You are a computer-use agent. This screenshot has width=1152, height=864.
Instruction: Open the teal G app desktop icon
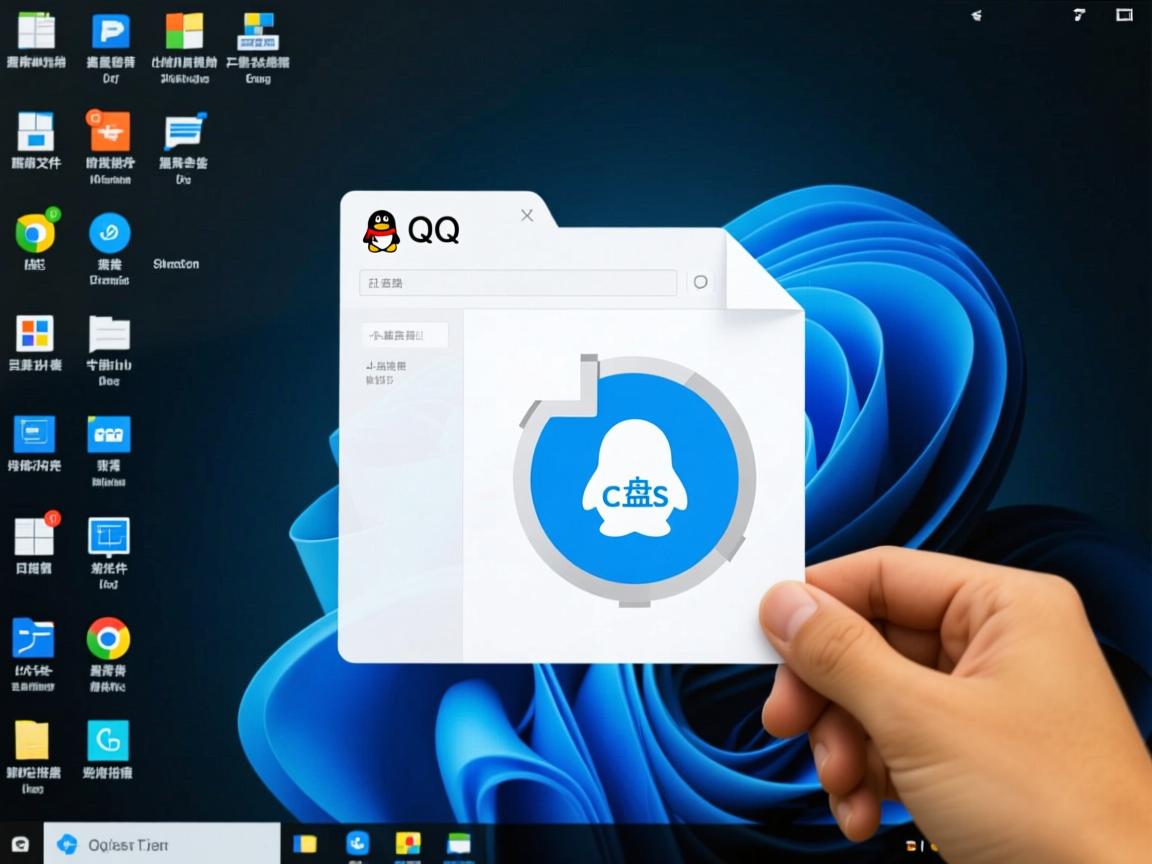coord(108,741)
